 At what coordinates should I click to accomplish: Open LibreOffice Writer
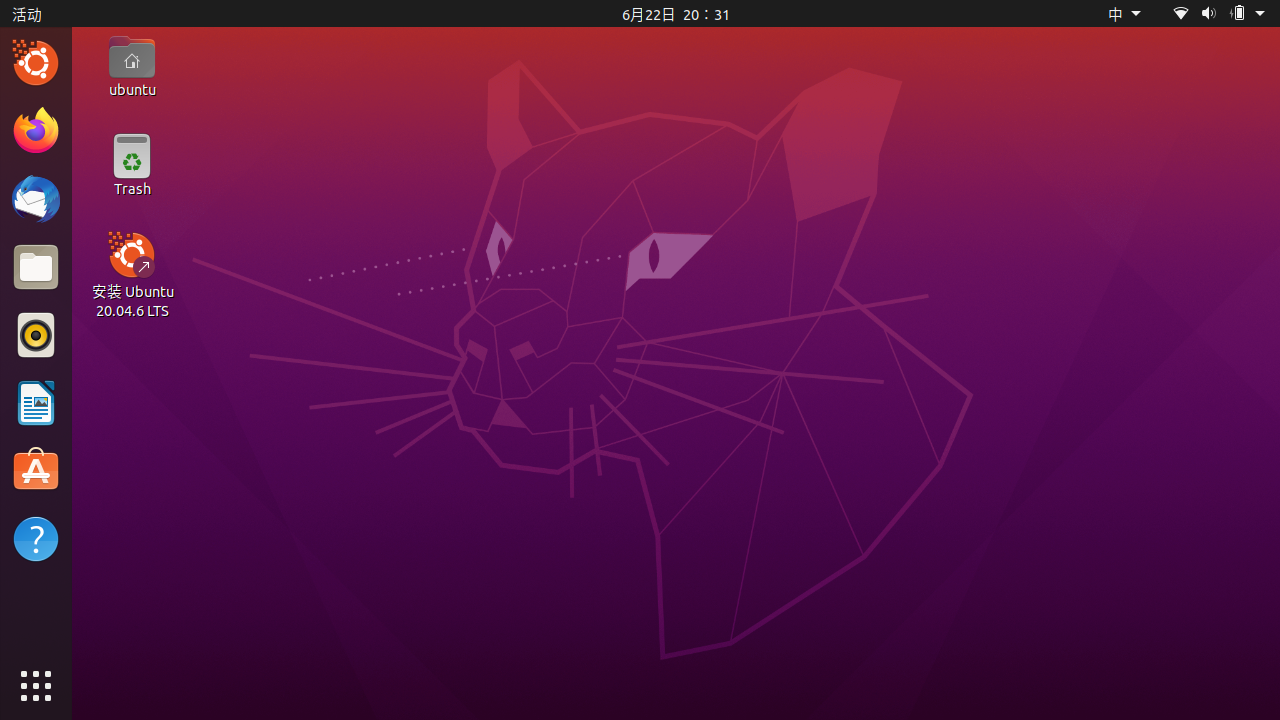pyautogui.click(x=36, y=403)
